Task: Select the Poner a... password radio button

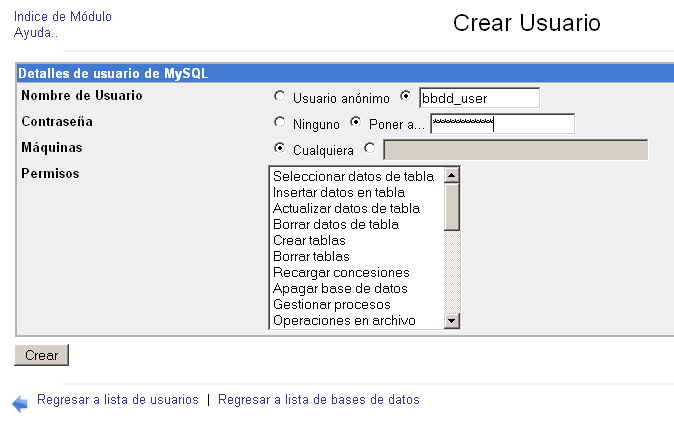Action: pos(355,123)
